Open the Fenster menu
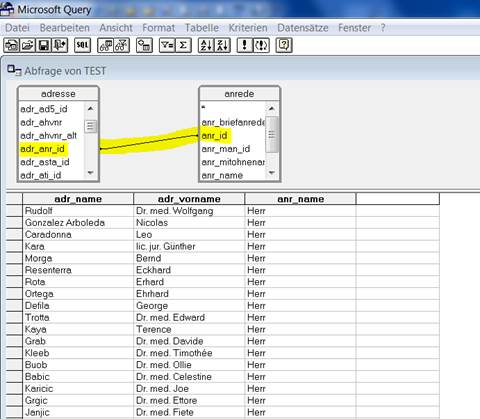 pyautogui.click(x=354, y=28)
